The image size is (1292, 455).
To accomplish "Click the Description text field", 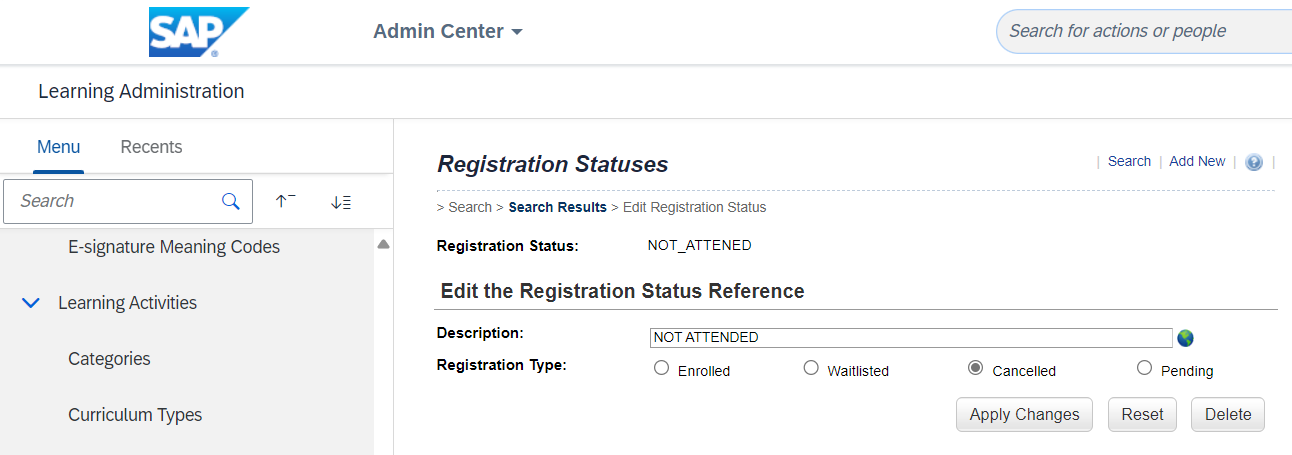I will (911, 337).
